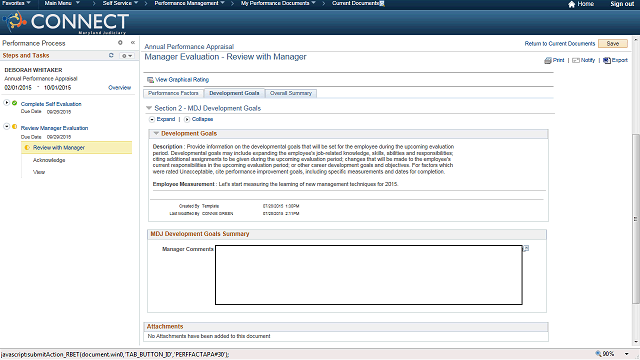Open My Performance Documents breadcrumb menu
The image size is (640, 360).
pos(278,3)
